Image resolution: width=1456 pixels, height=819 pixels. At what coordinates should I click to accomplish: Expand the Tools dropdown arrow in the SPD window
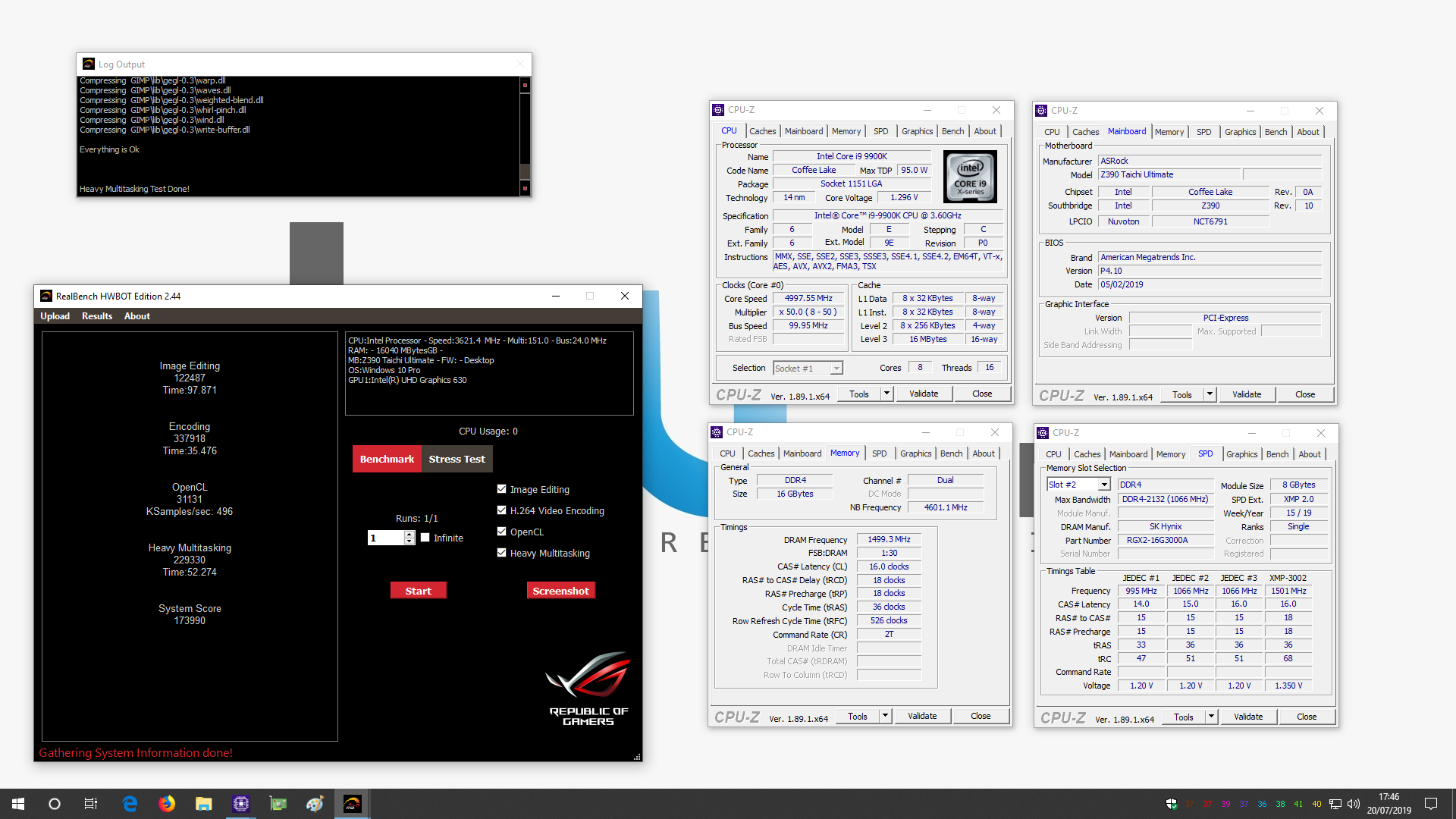click(1211, 717)
